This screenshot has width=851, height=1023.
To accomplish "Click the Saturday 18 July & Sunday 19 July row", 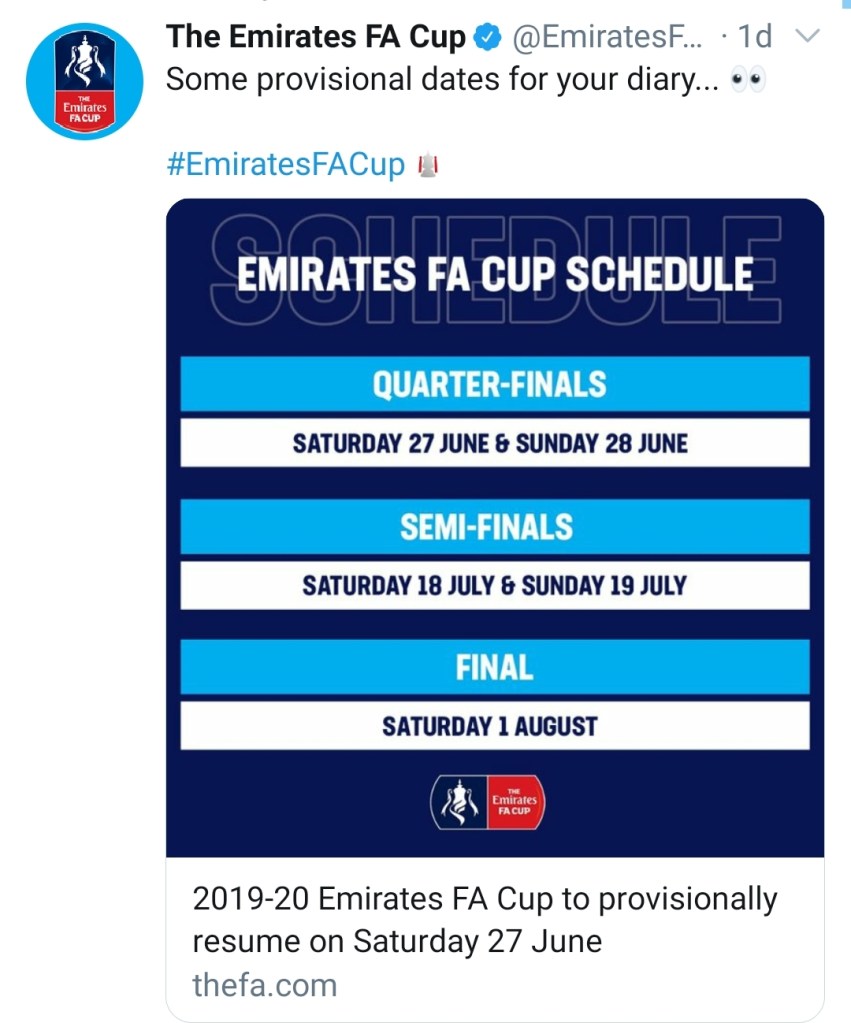I will (x=494, y=585).
